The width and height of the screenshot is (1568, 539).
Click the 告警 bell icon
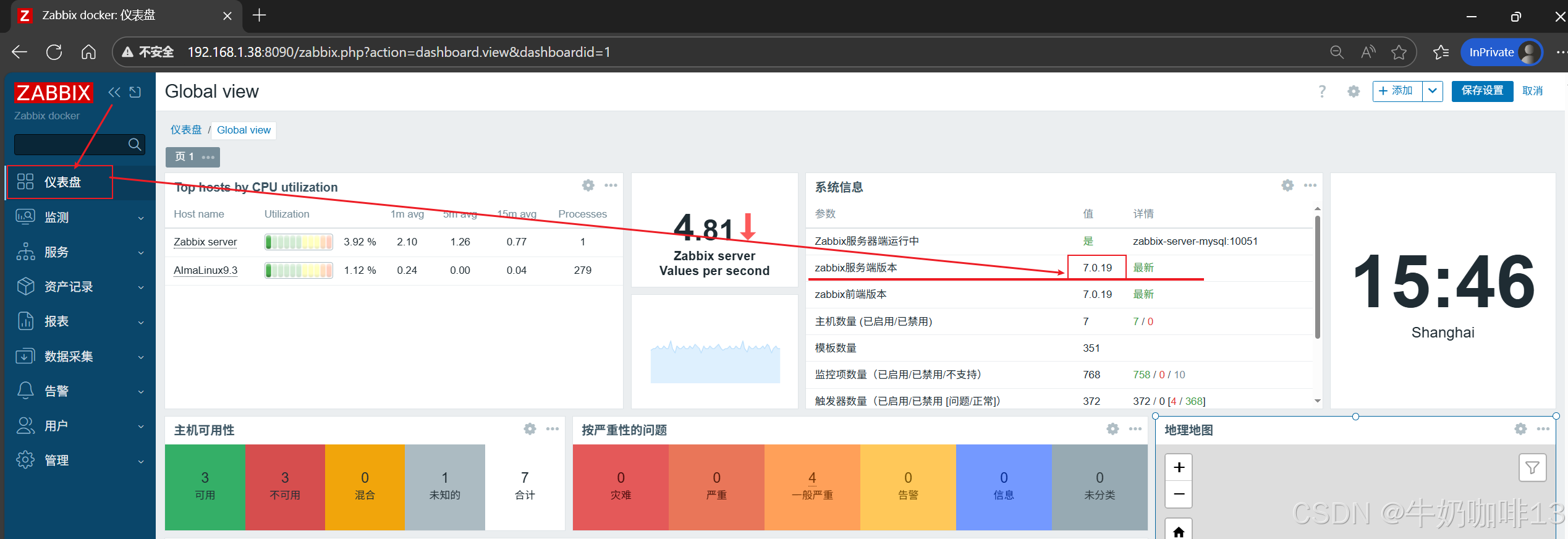point(25,391)
